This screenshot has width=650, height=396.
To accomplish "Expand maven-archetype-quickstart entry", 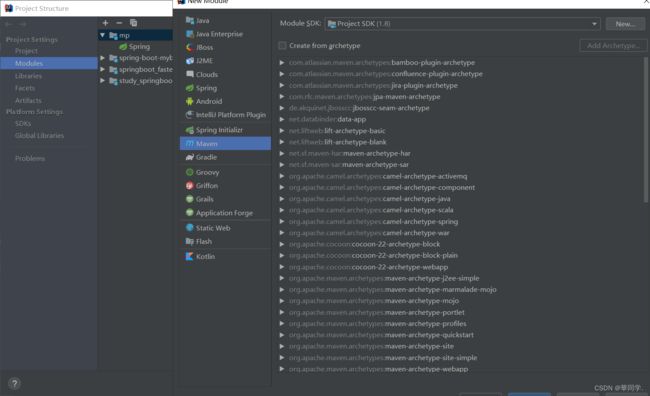I will (282, 335).
